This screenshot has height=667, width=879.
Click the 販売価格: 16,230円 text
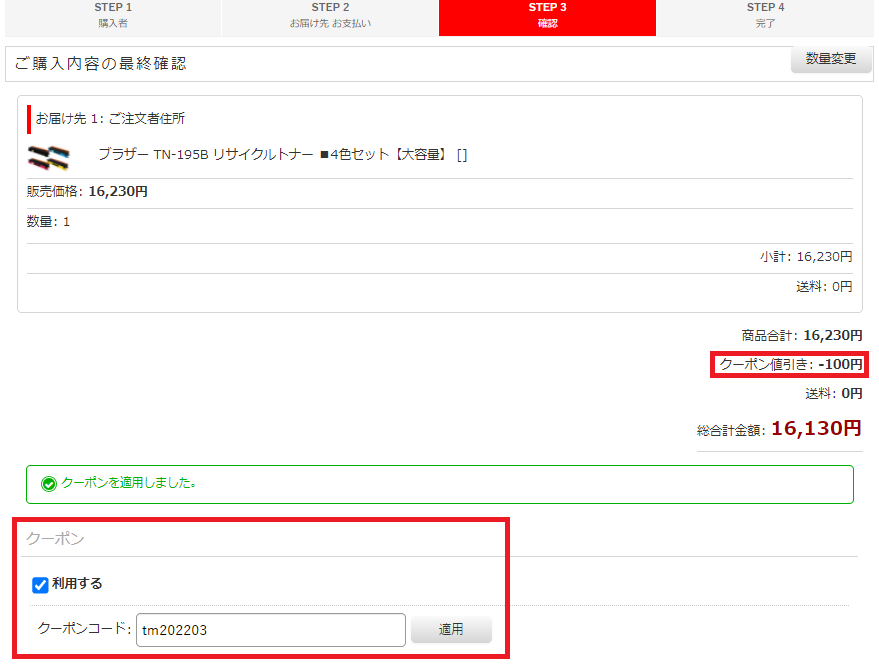click(x=87, y=192)
